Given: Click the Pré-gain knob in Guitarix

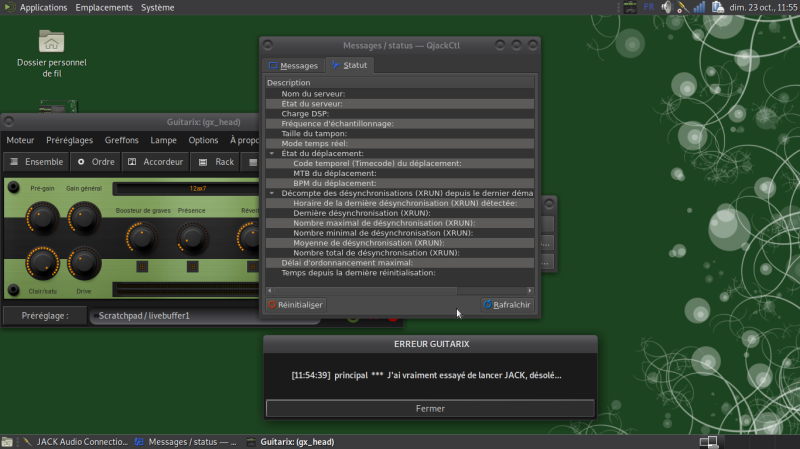Looking at the screenshot, I should 42,218.
